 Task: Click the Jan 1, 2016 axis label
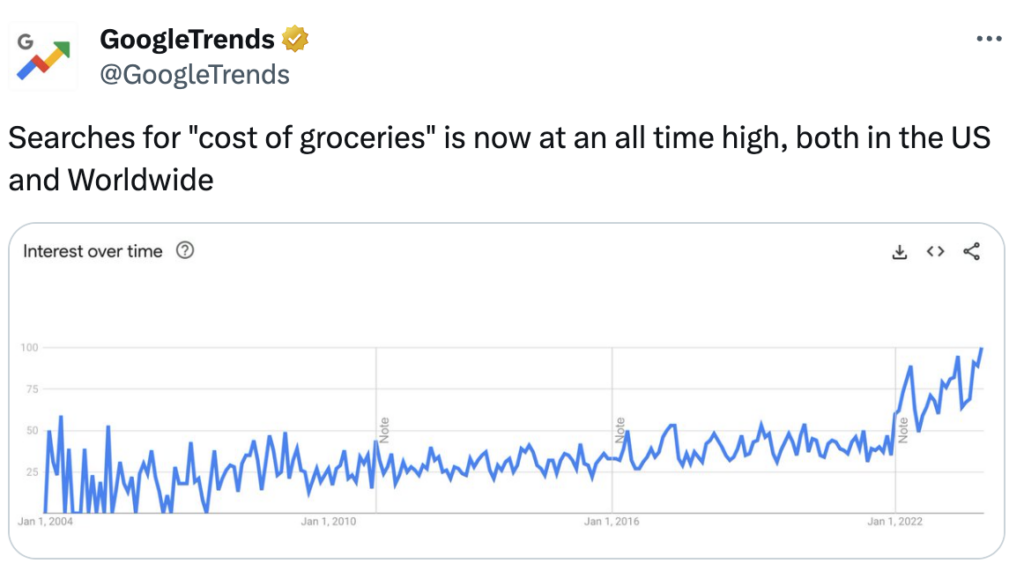point(612,521)
